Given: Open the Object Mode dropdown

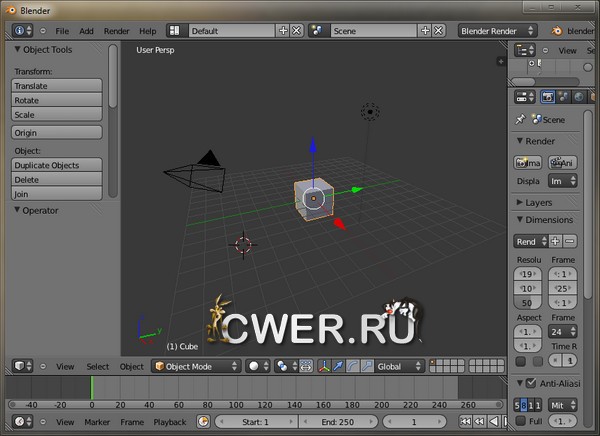Looking at the screenshot, I should click(195, 367).
